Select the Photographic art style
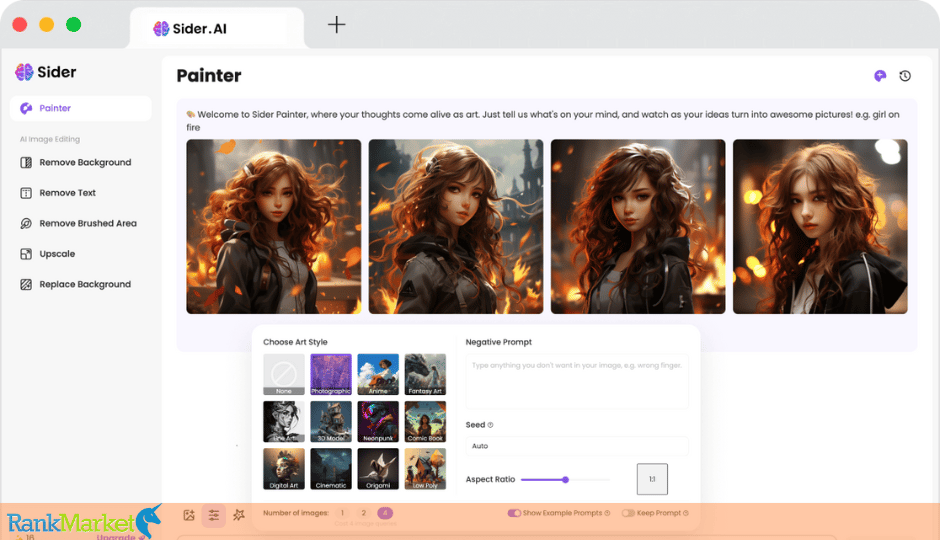 pos(331,375)
